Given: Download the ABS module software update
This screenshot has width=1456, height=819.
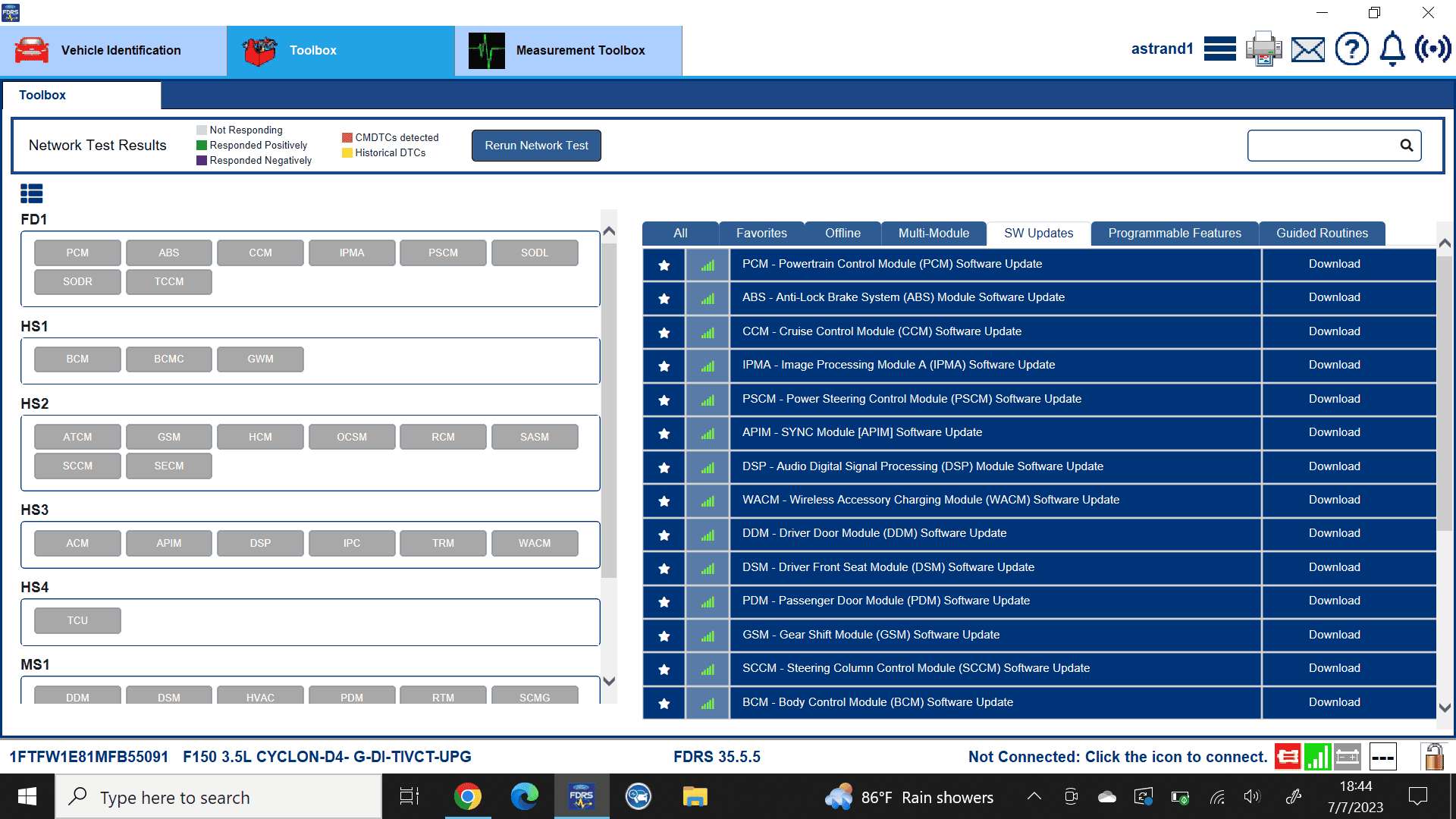Looking at the screenshot, I should point(1334,297).
